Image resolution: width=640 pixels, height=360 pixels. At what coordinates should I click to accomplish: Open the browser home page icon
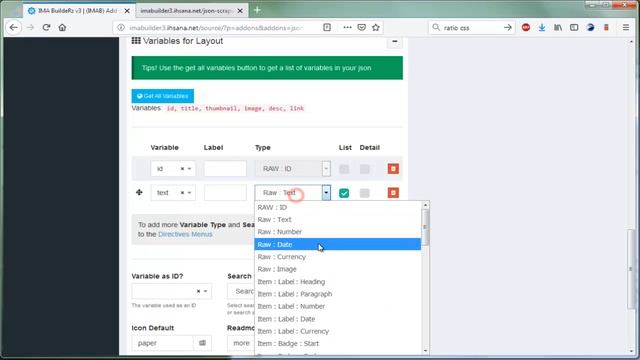point(62,27)
